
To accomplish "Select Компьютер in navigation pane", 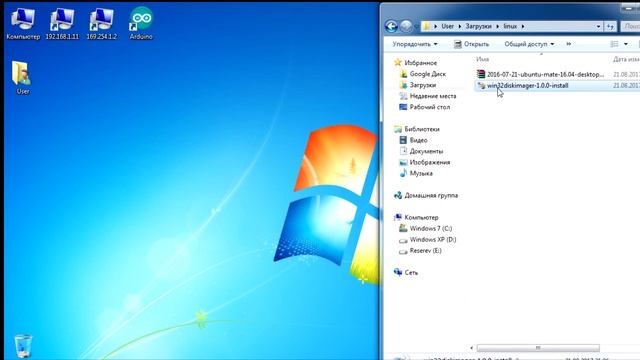I will click(421, 217).
